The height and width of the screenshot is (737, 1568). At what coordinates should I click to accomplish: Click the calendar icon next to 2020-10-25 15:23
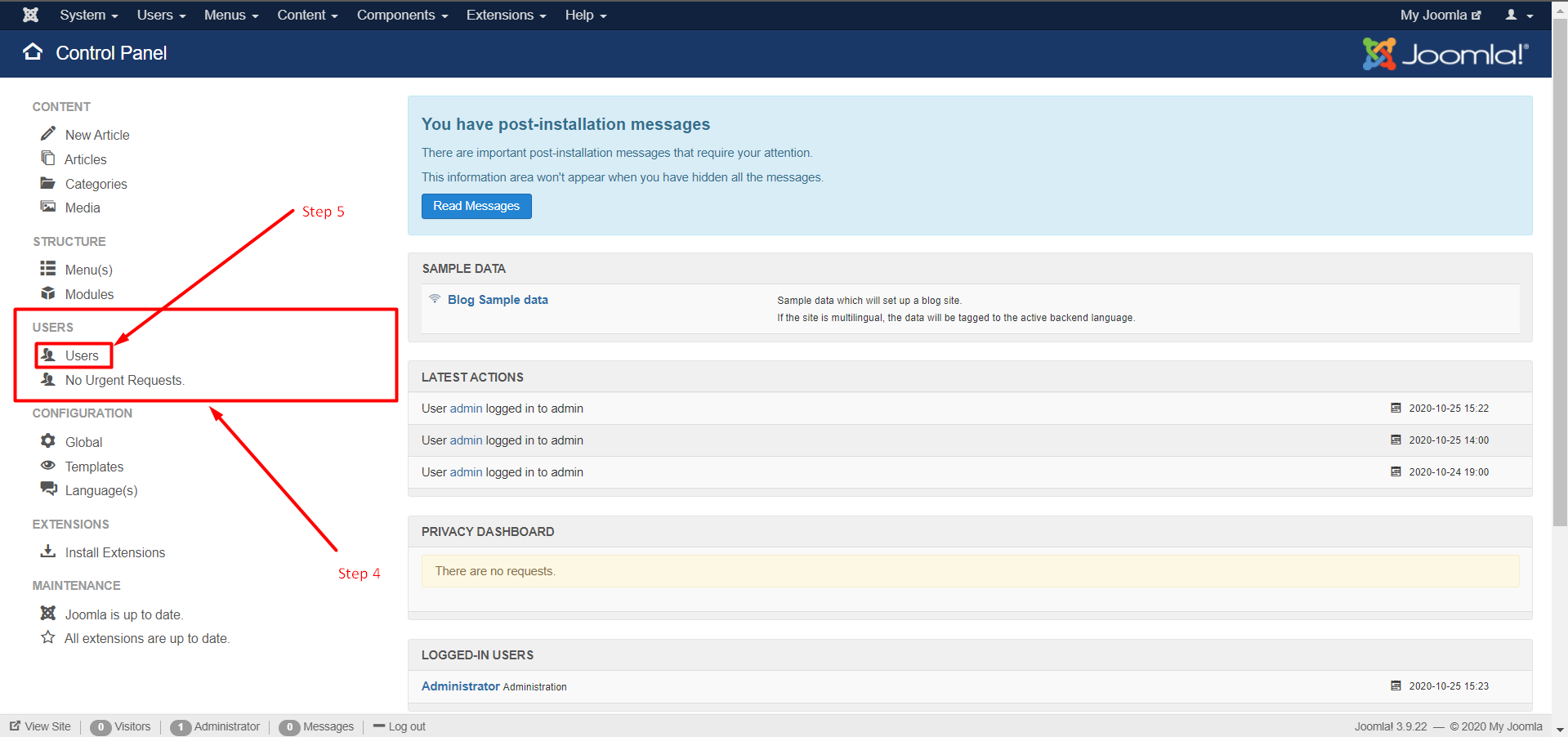point(1396,686)
